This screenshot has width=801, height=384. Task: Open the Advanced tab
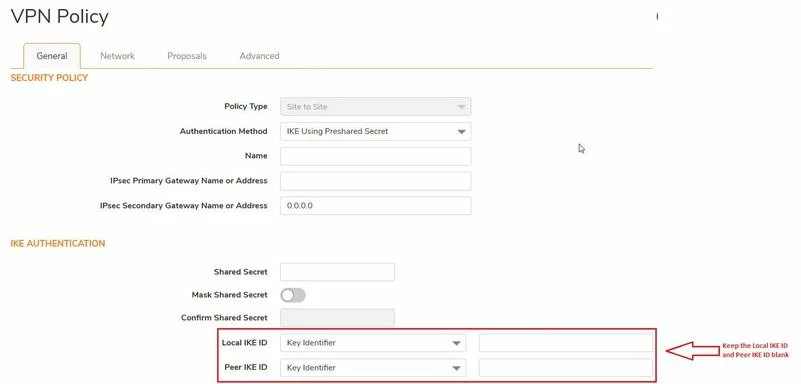[259, 56]
